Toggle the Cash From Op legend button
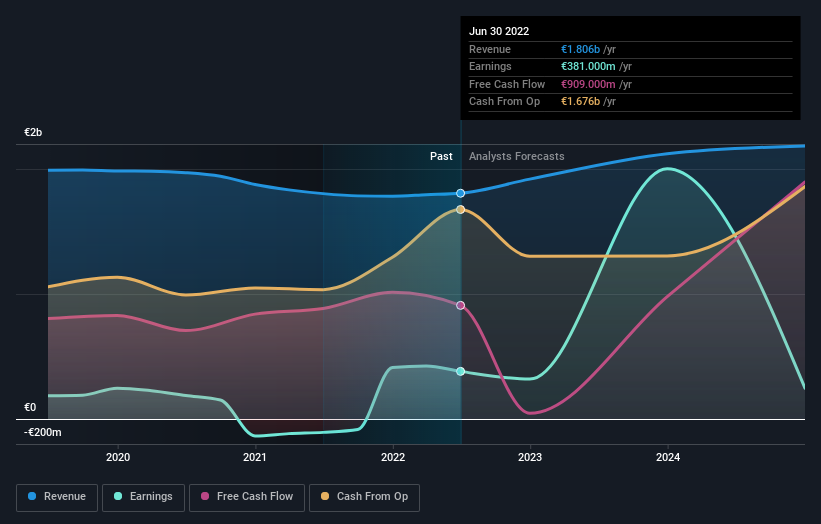 pos(364,497)
